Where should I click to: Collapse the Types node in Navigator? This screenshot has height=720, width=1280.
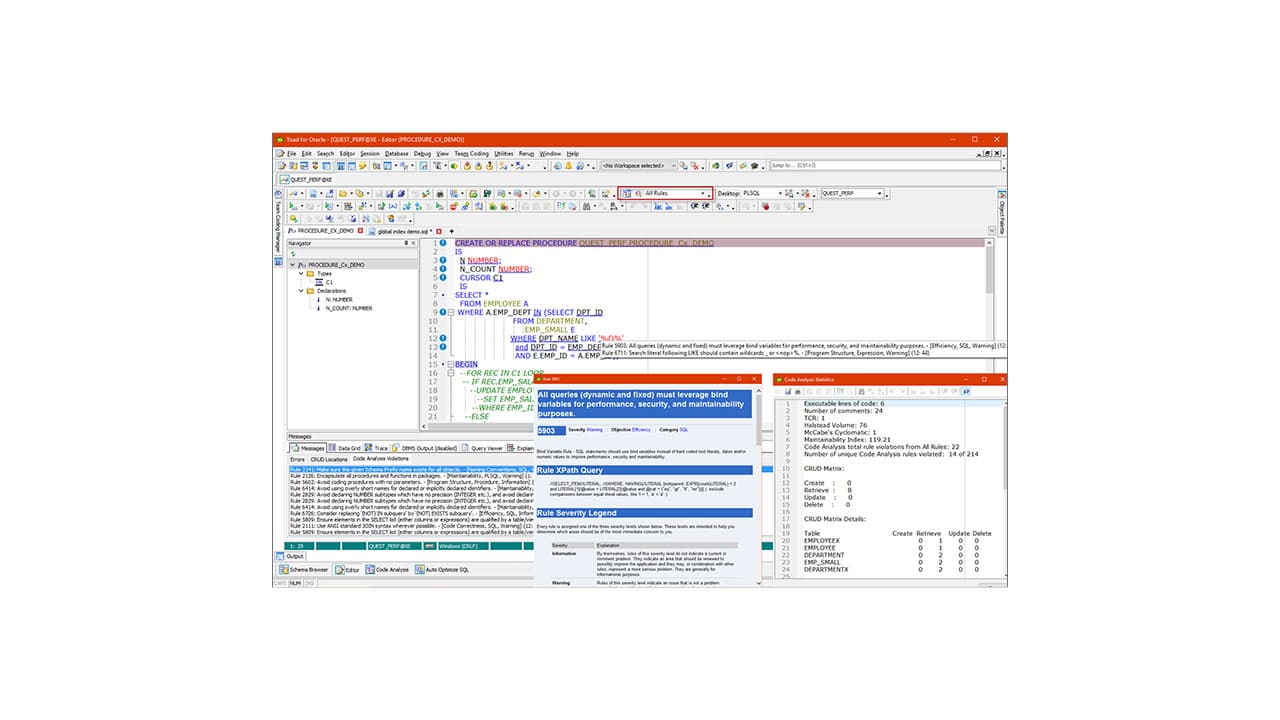301,274
